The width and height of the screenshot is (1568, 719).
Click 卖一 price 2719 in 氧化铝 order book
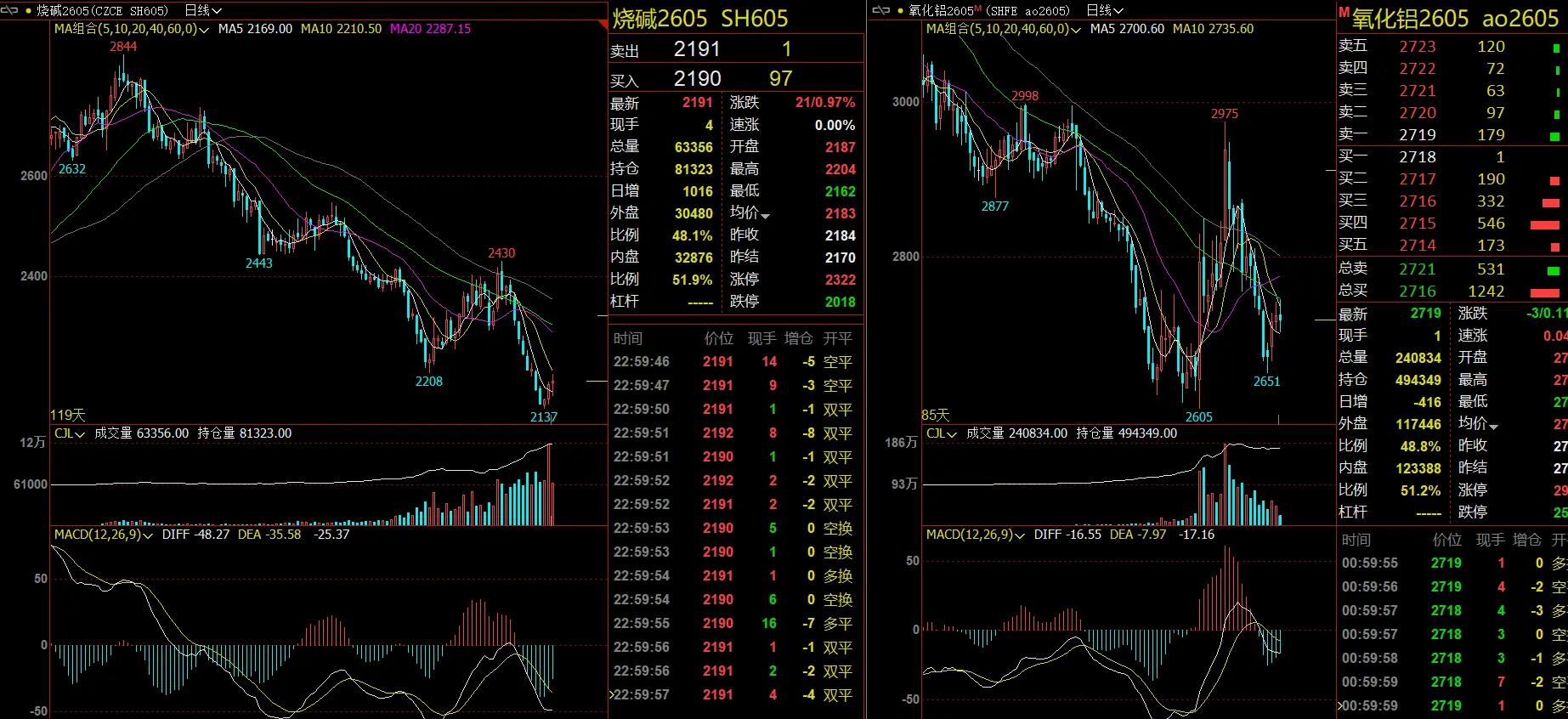tap(1418, 134)
